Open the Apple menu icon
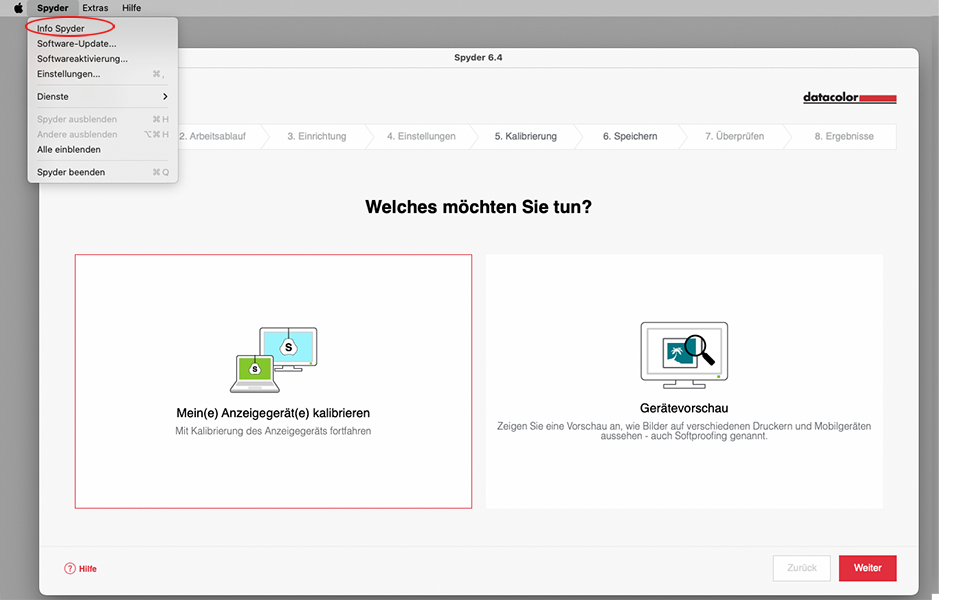962x600 pixels. pyautogui.click(x=18, y=8)
